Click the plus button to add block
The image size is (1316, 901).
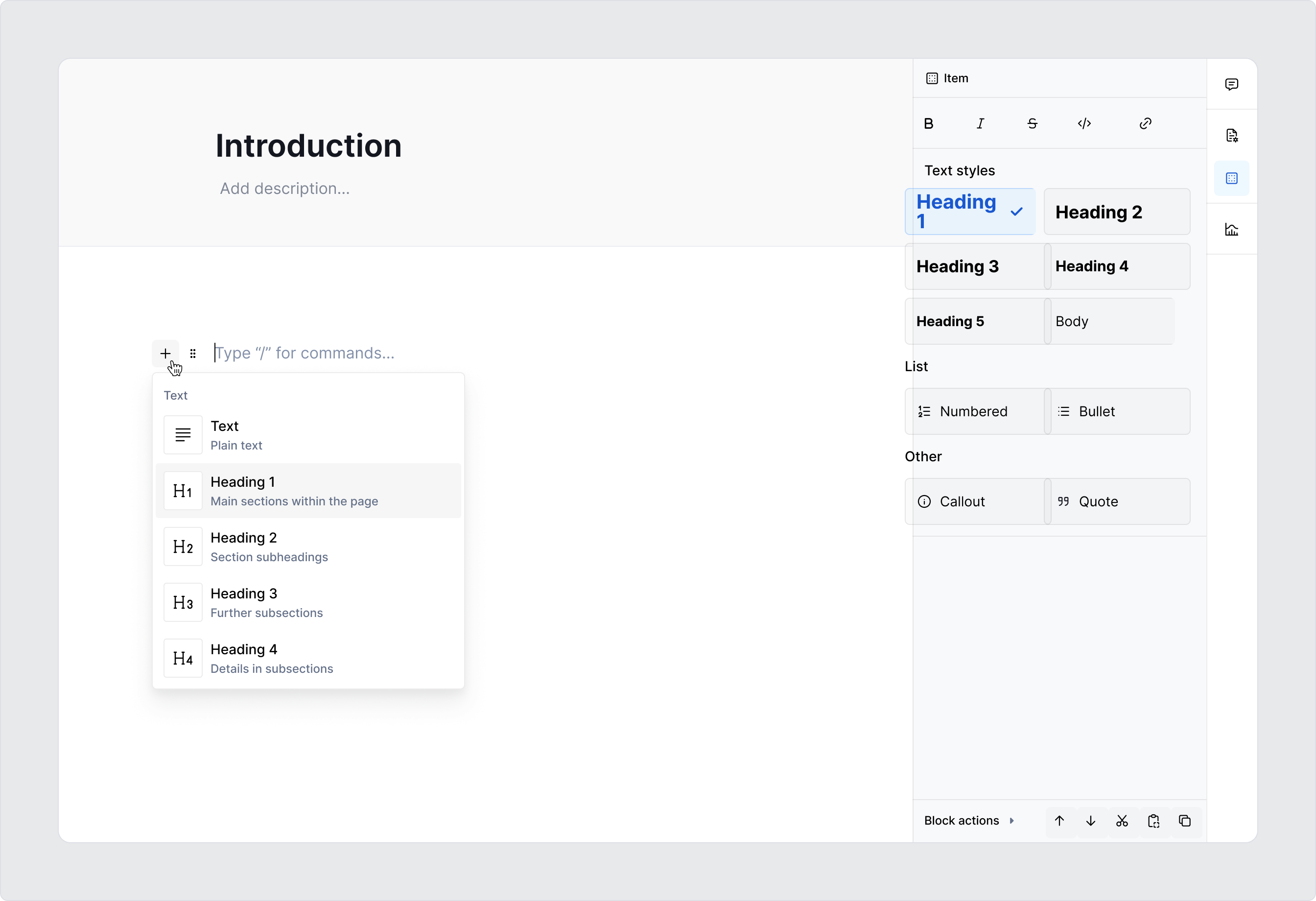pos(165,354)
